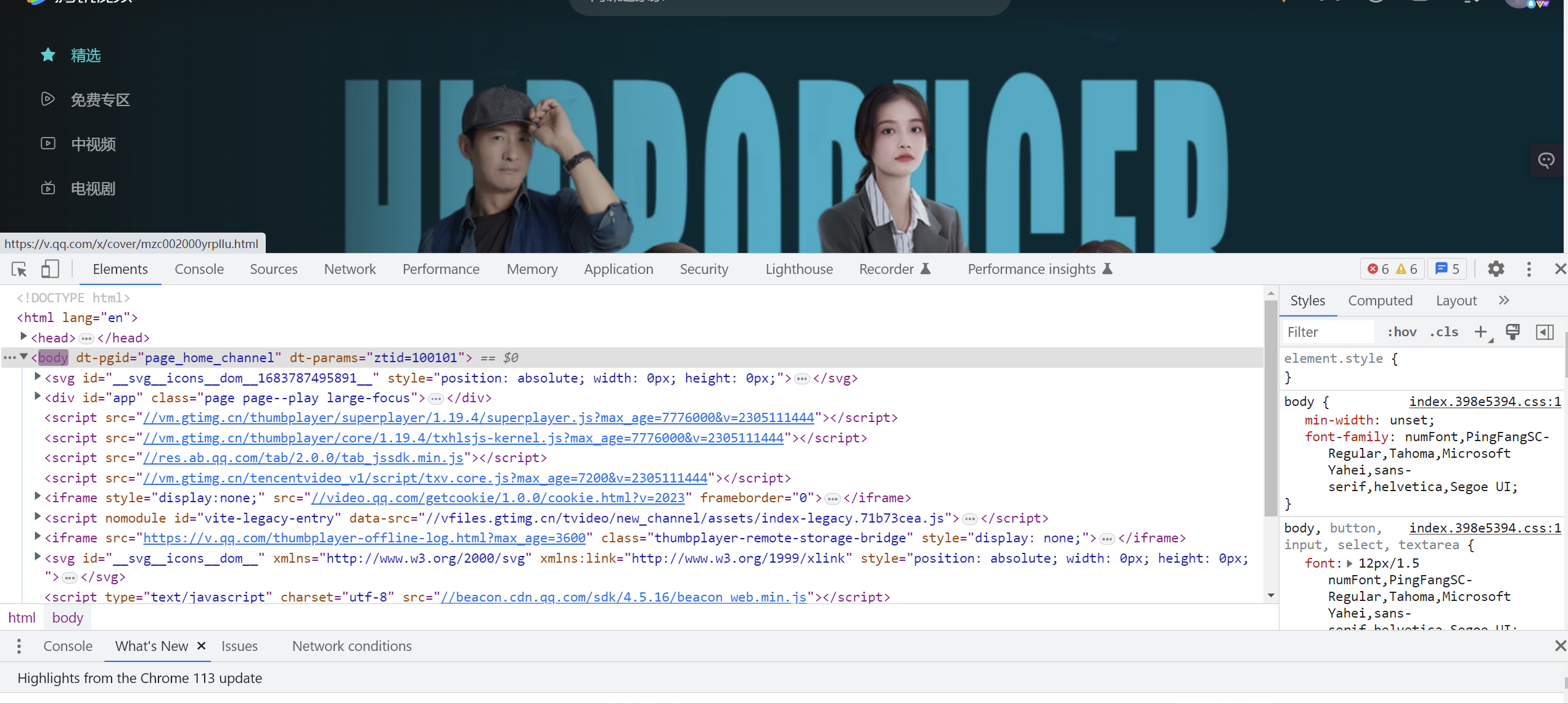The width and height of the screenshot is (1568, 704).
Task: Close the What's New drawer tab
Action: coord(201,646)
